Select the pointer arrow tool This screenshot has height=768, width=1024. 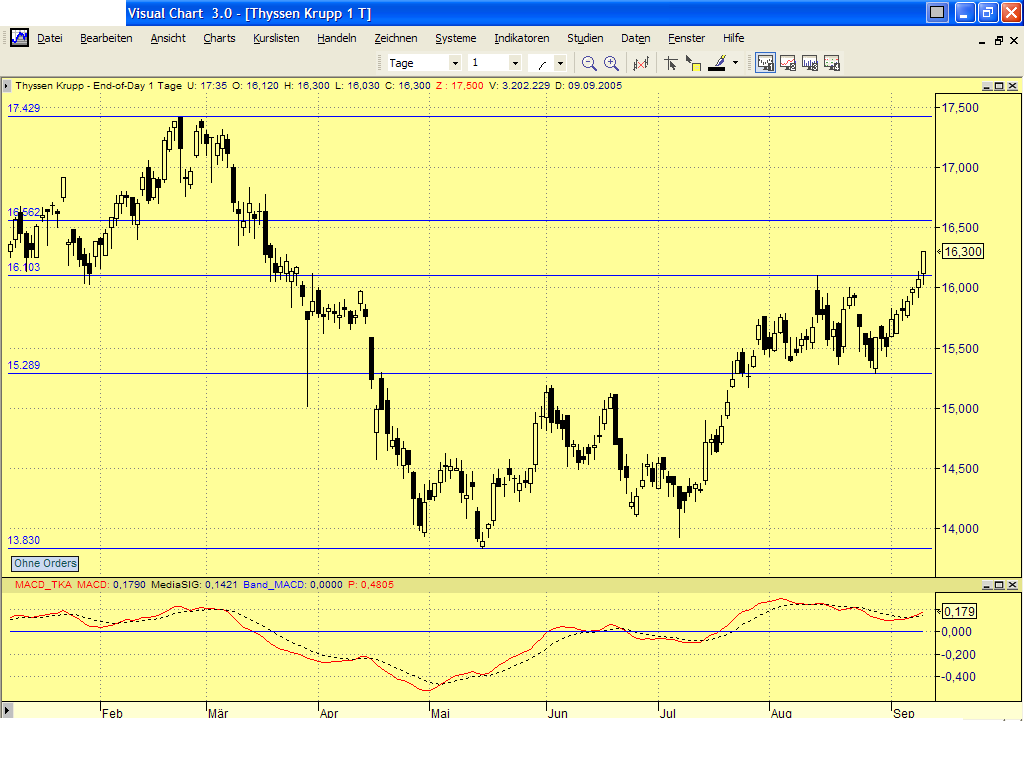pyautogui.click(x=670, y=62)
